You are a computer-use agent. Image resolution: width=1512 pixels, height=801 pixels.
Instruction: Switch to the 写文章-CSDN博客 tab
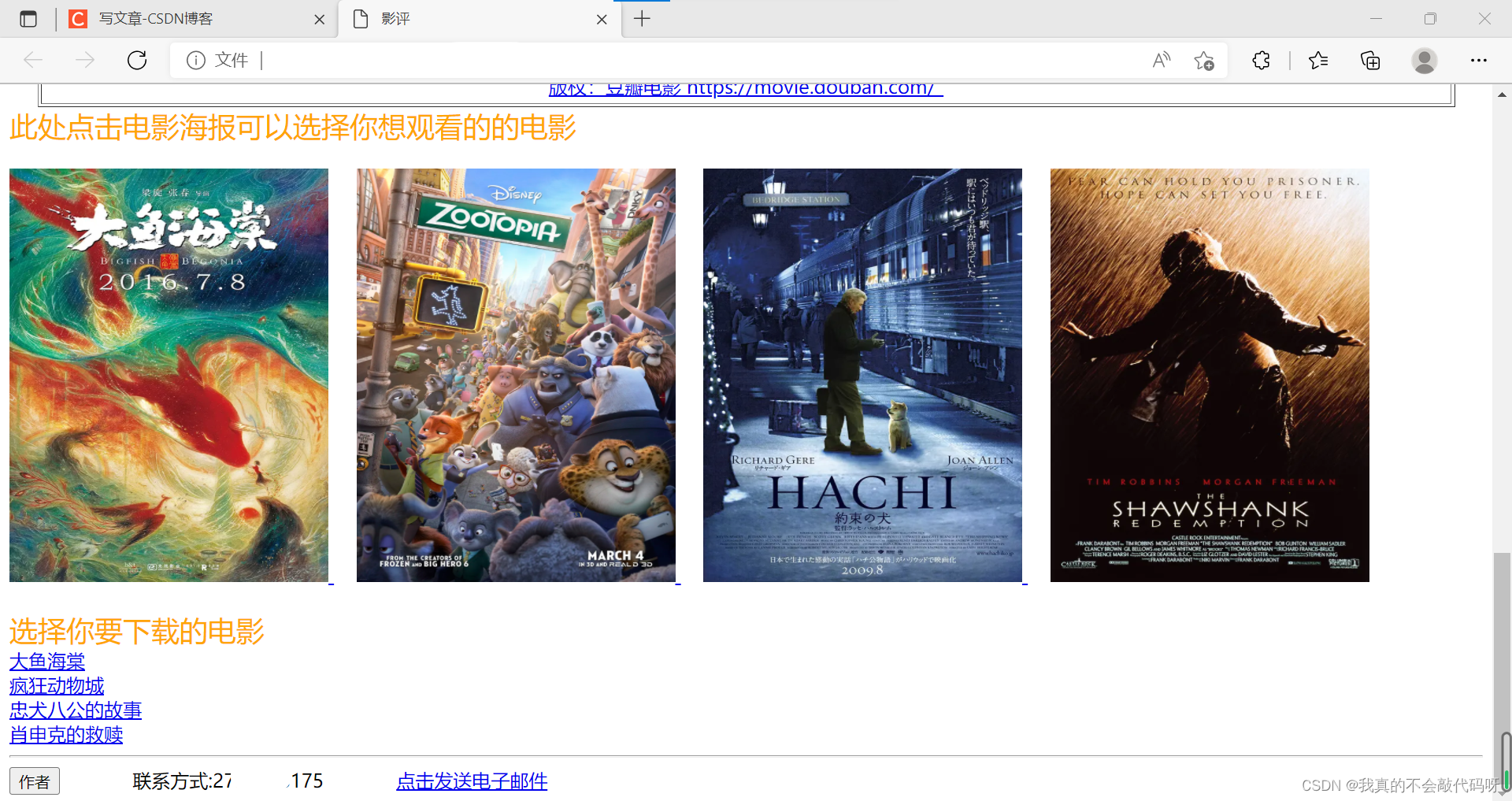pyautogui.click(x=197, y=19)
